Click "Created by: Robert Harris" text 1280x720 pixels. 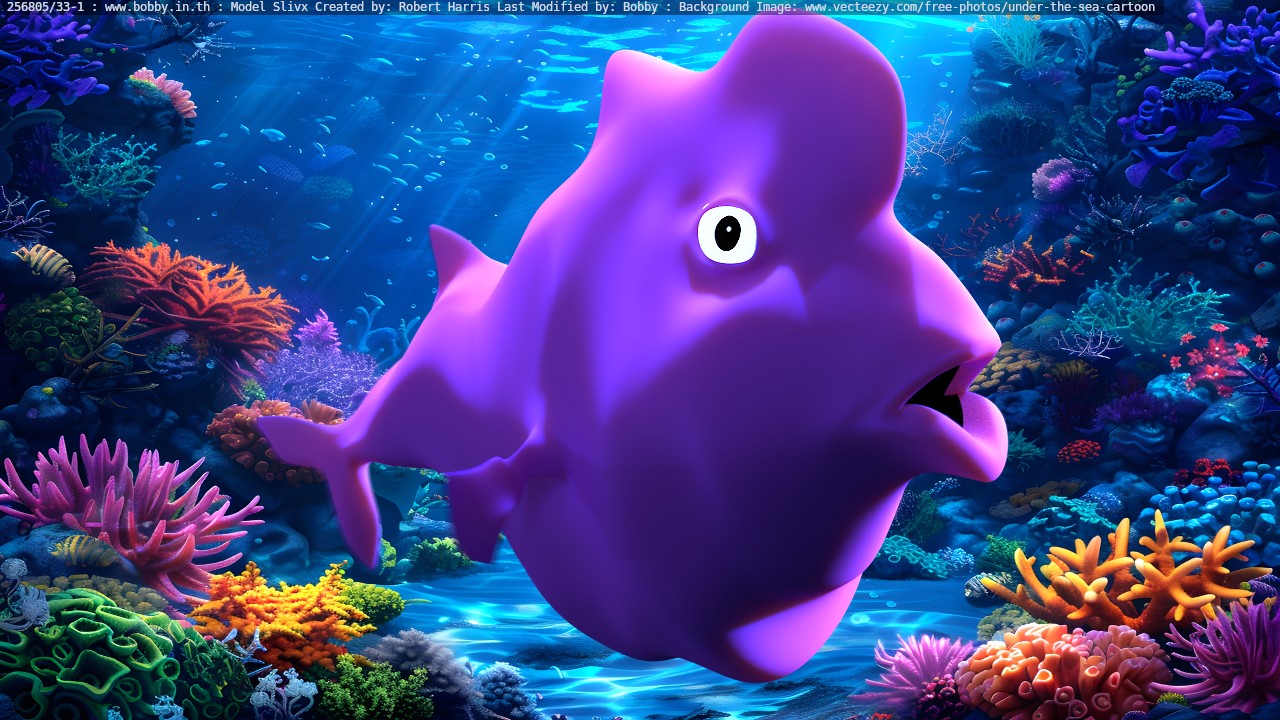402,7
